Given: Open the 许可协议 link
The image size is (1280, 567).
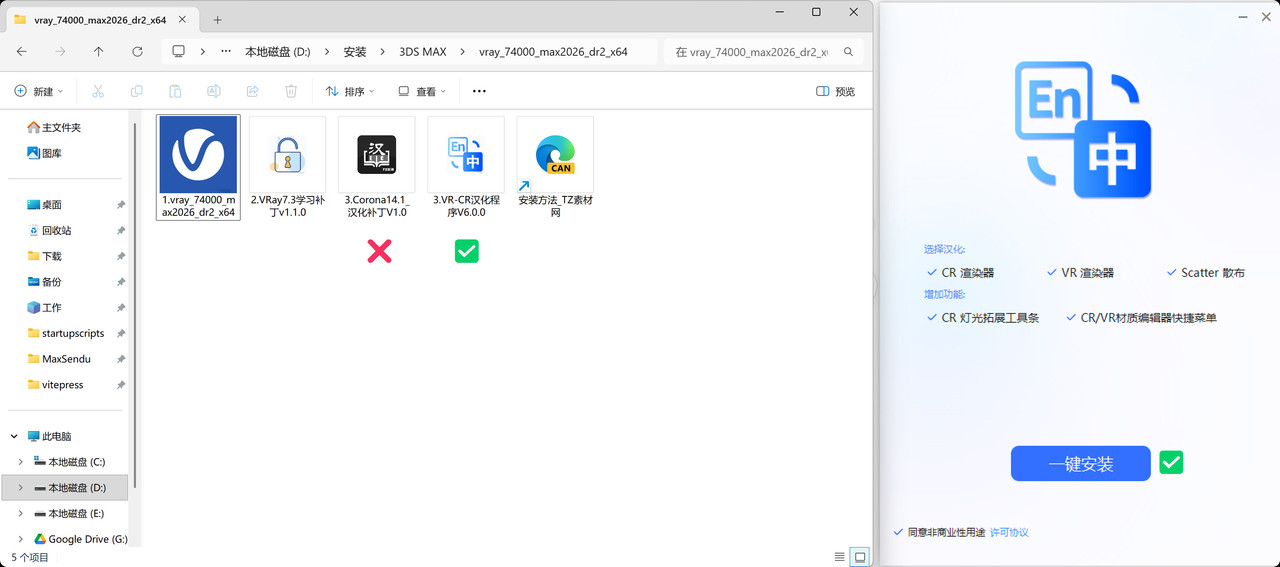Looking at the screenshot, I should 1009,532.
